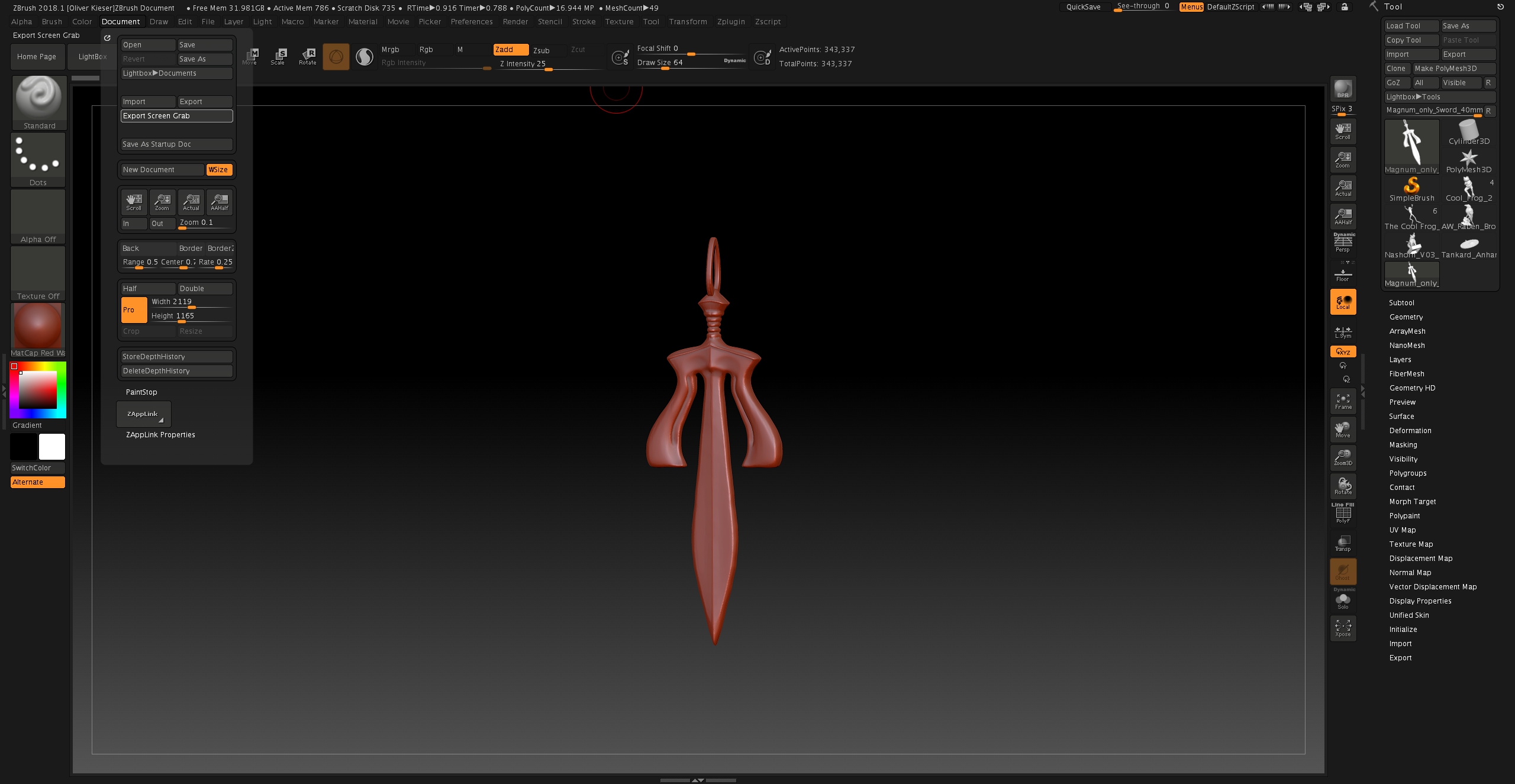The height and width of the screenshot is (784, 1515).
Task: Expand the Display Properties subpalette
Action: [x=1420, y=601]
